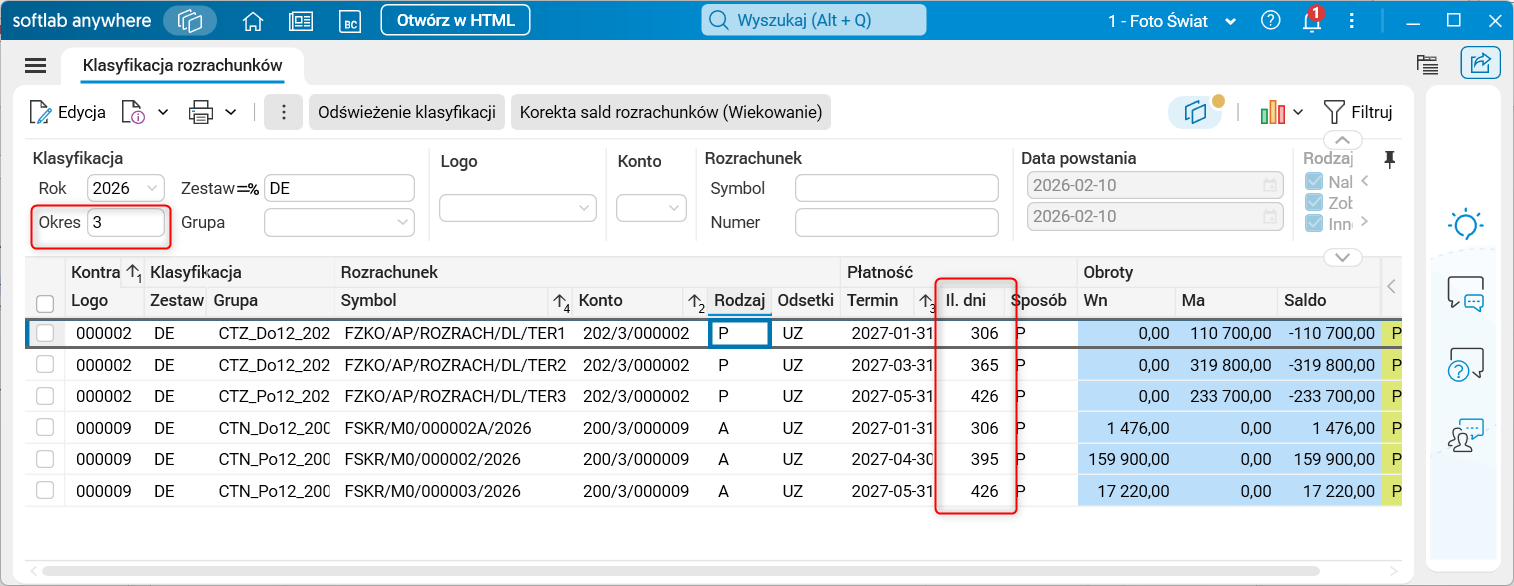1514x586 pixels.
Task: Tick the select-all checkbox in the table header
Action: tap(45, 303)
